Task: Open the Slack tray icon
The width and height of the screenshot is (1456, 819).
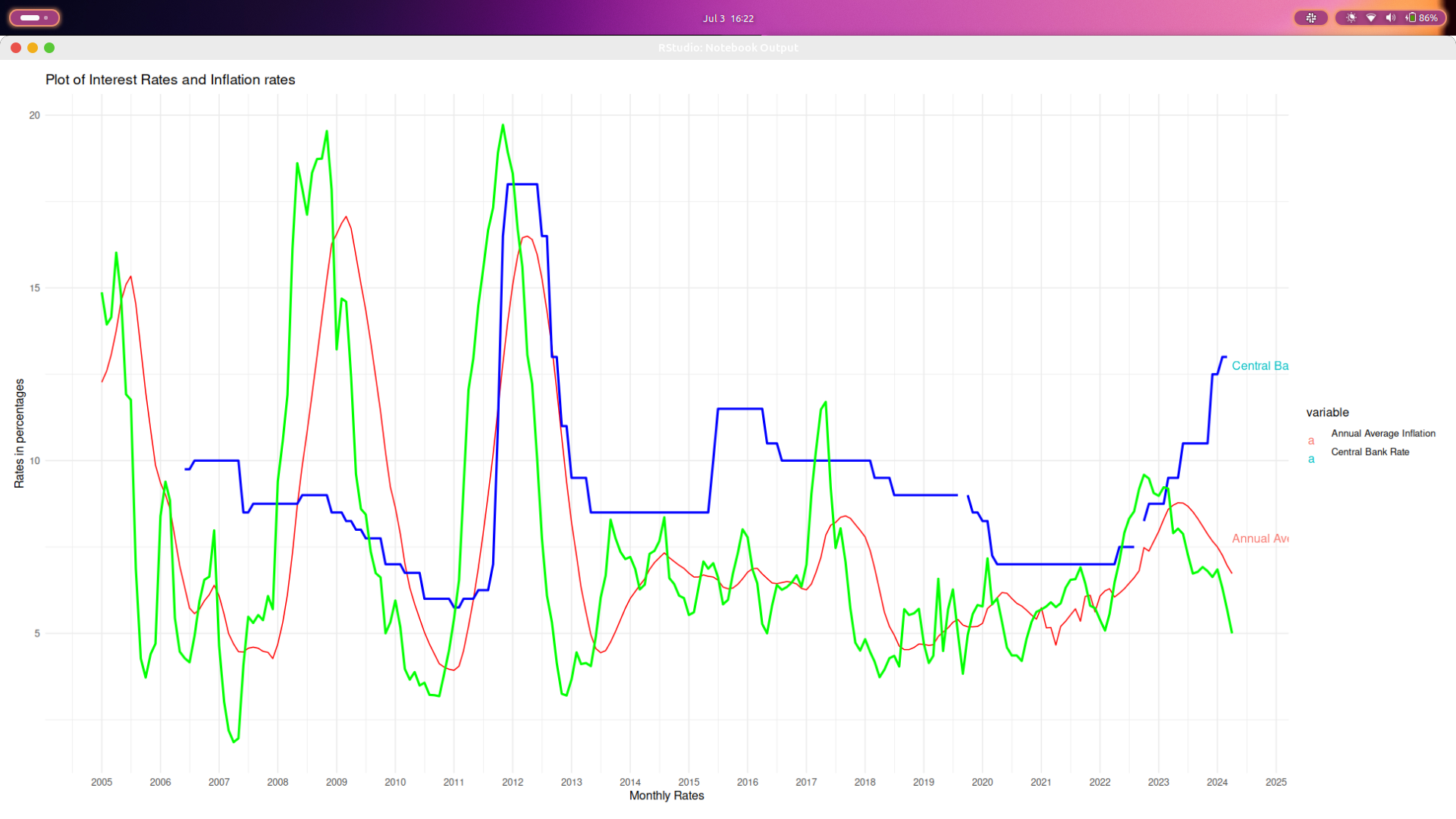Action: click(x=1310, y=17)
